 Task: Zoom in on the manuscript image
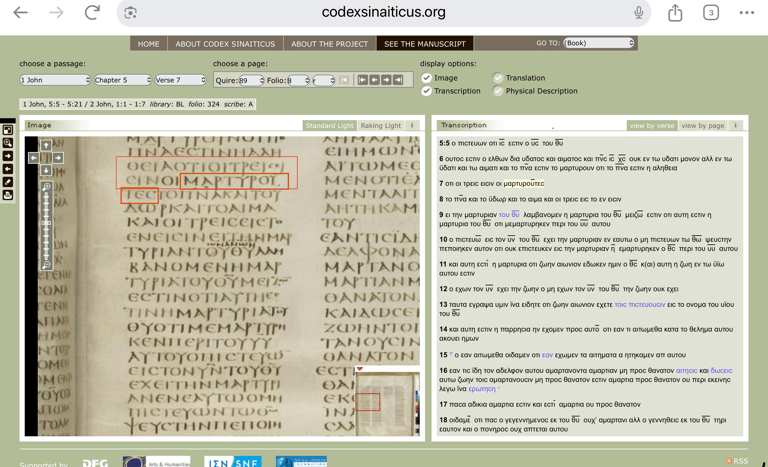click(x=46, y=186)
